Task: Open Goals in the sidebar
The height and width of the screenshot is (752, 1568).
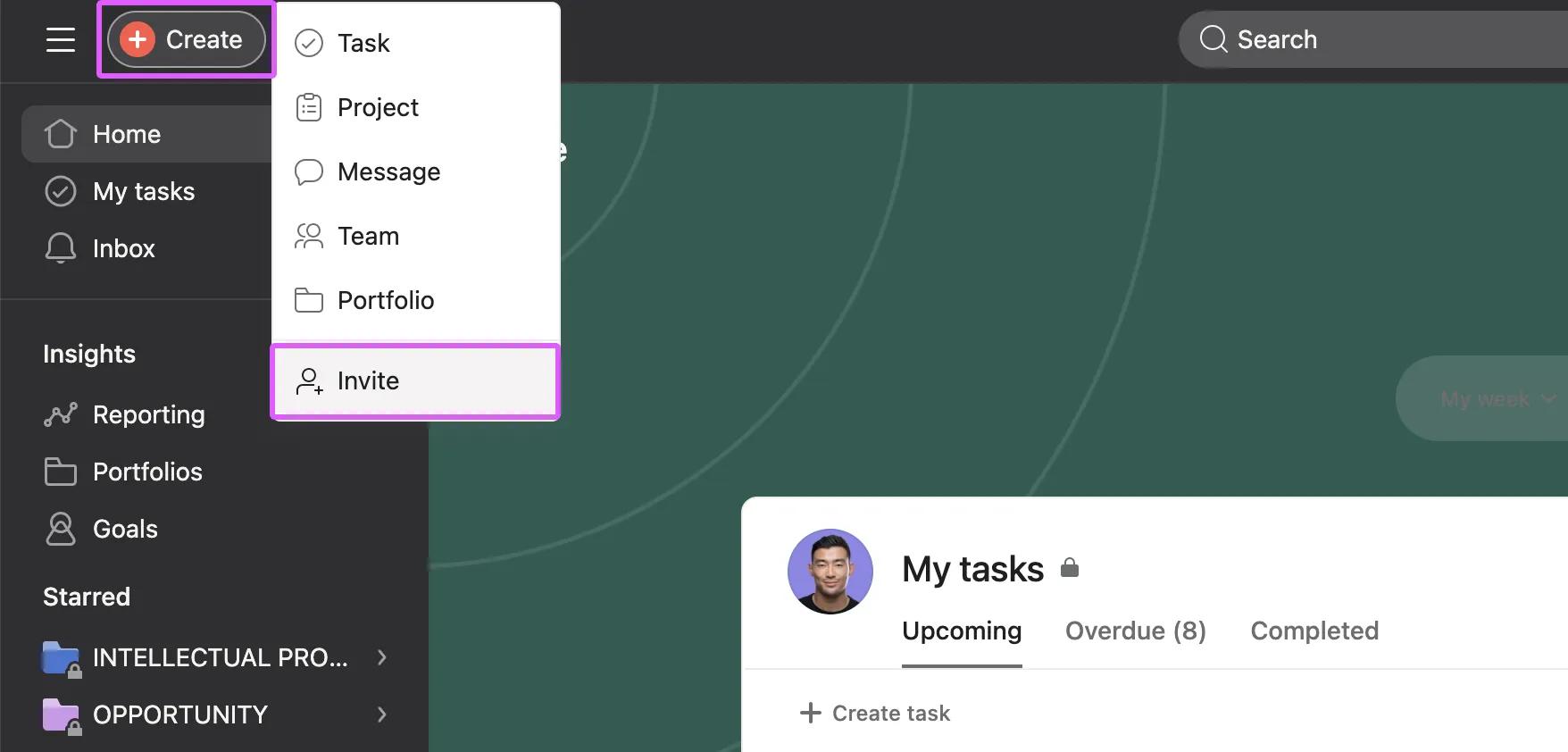Action: (x=125, y=529)
